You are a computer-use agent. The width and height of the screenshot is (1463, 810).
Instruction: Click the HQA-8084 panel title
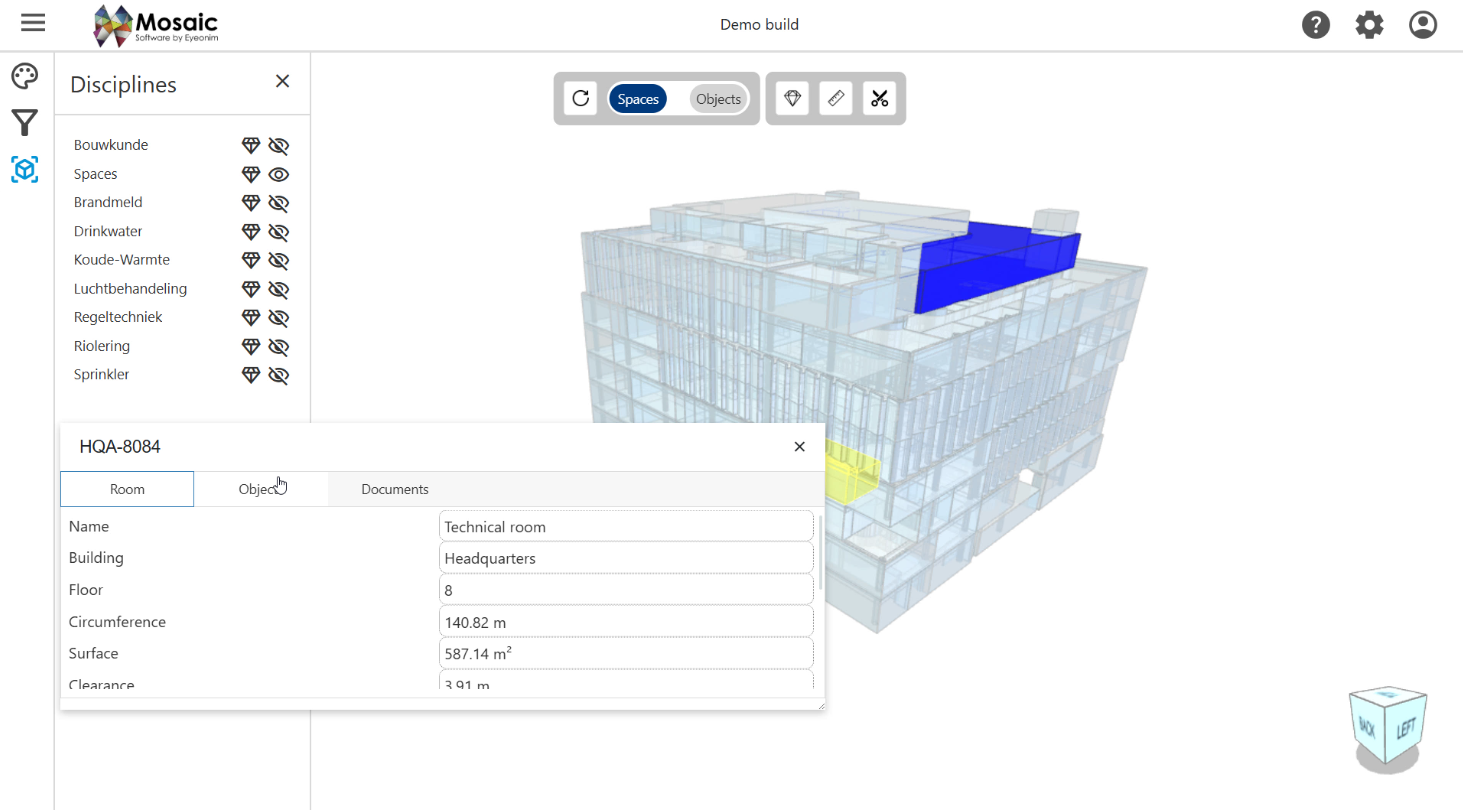[x=120, y=447]
